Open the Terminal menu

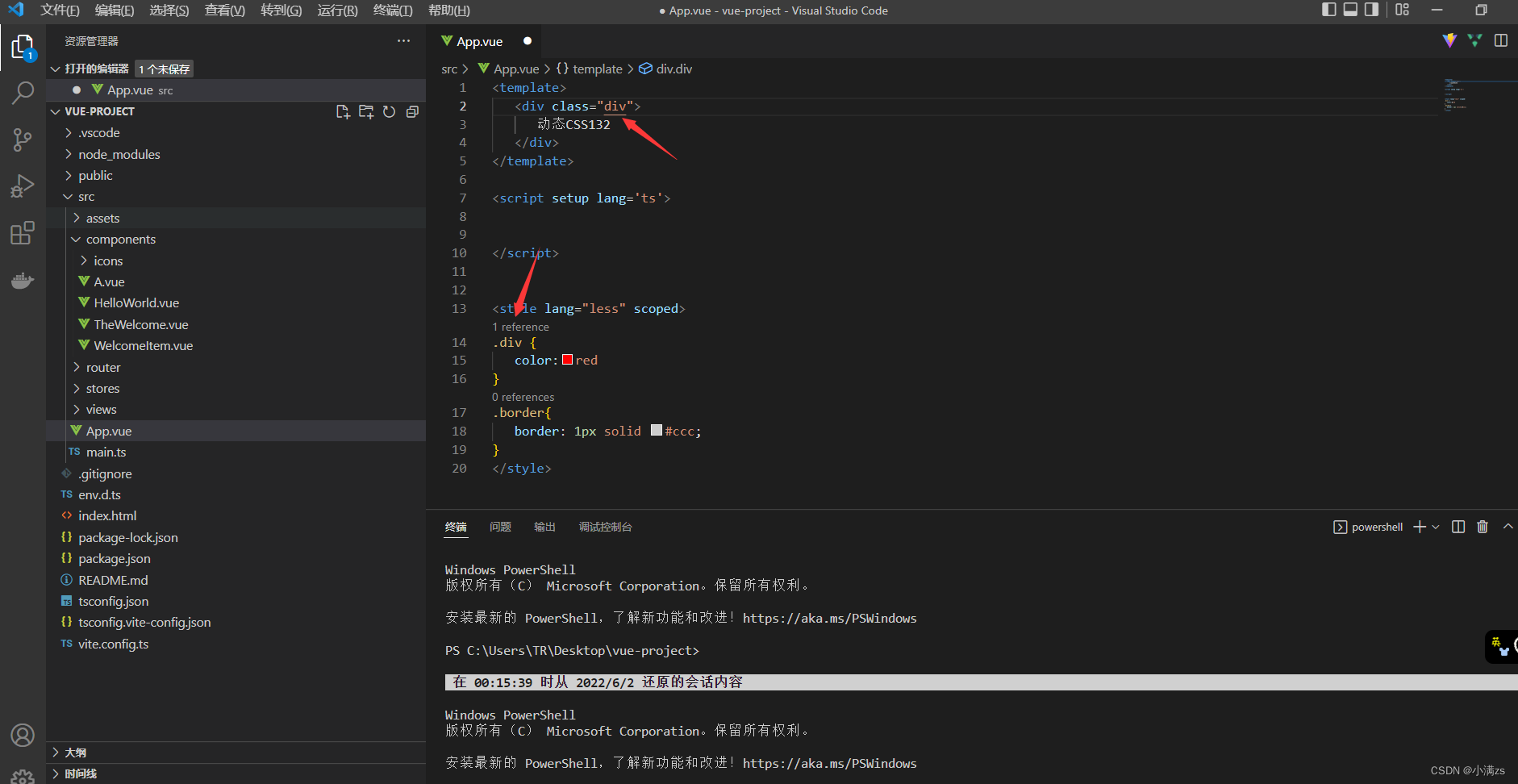(393, 10)
